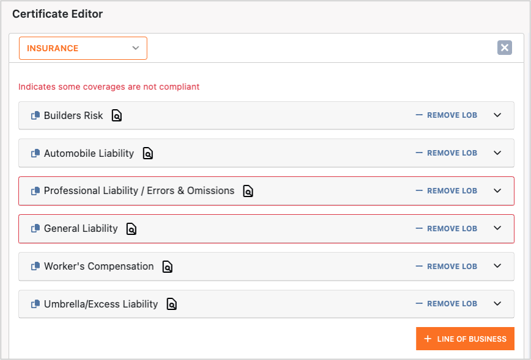The height and width of the screenshot is (360, 531).
Task: Expand Automobile Liability details chevron
Action: (x=497, y=153)
